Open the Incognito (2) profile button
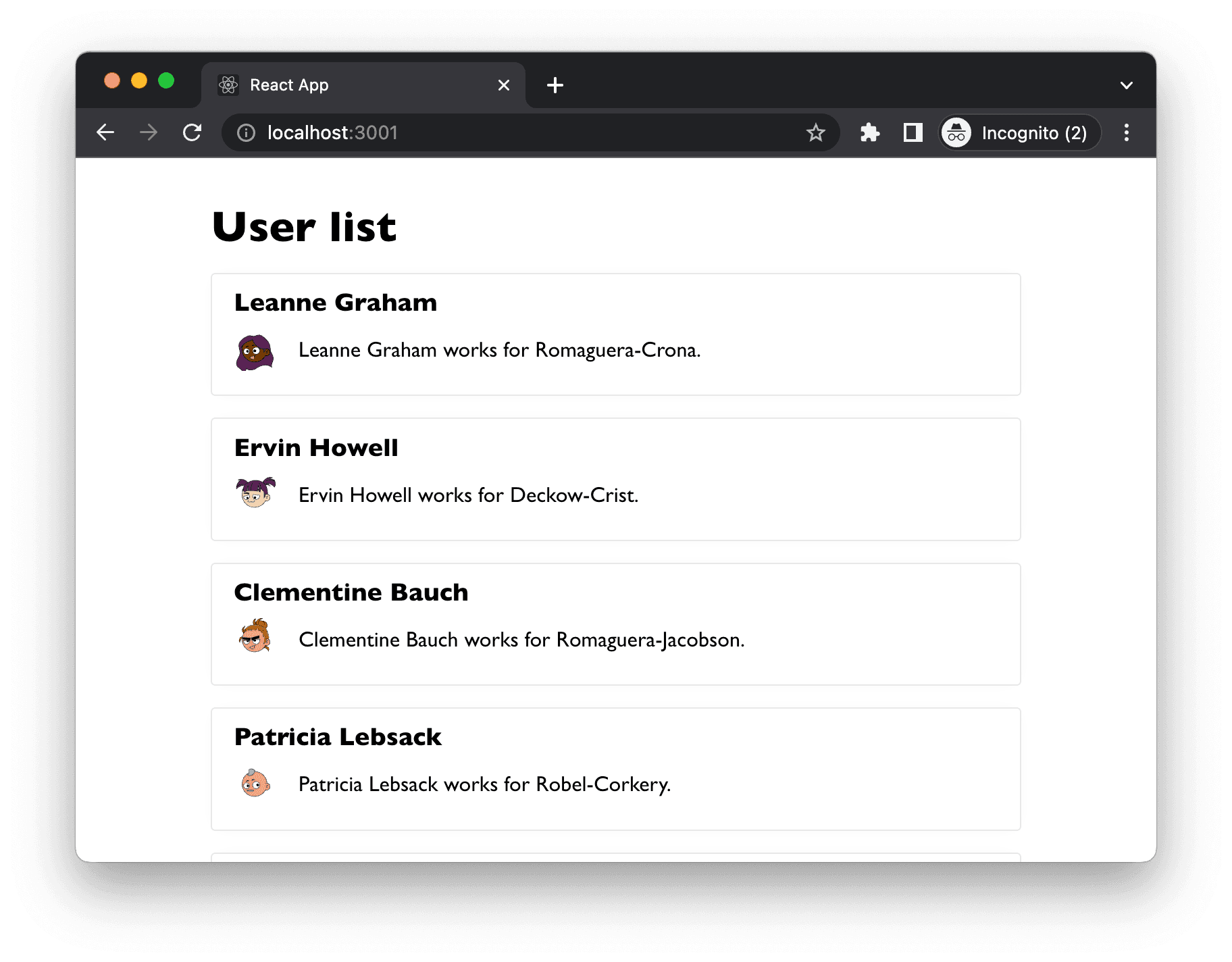 click(x=1020, y=132)
